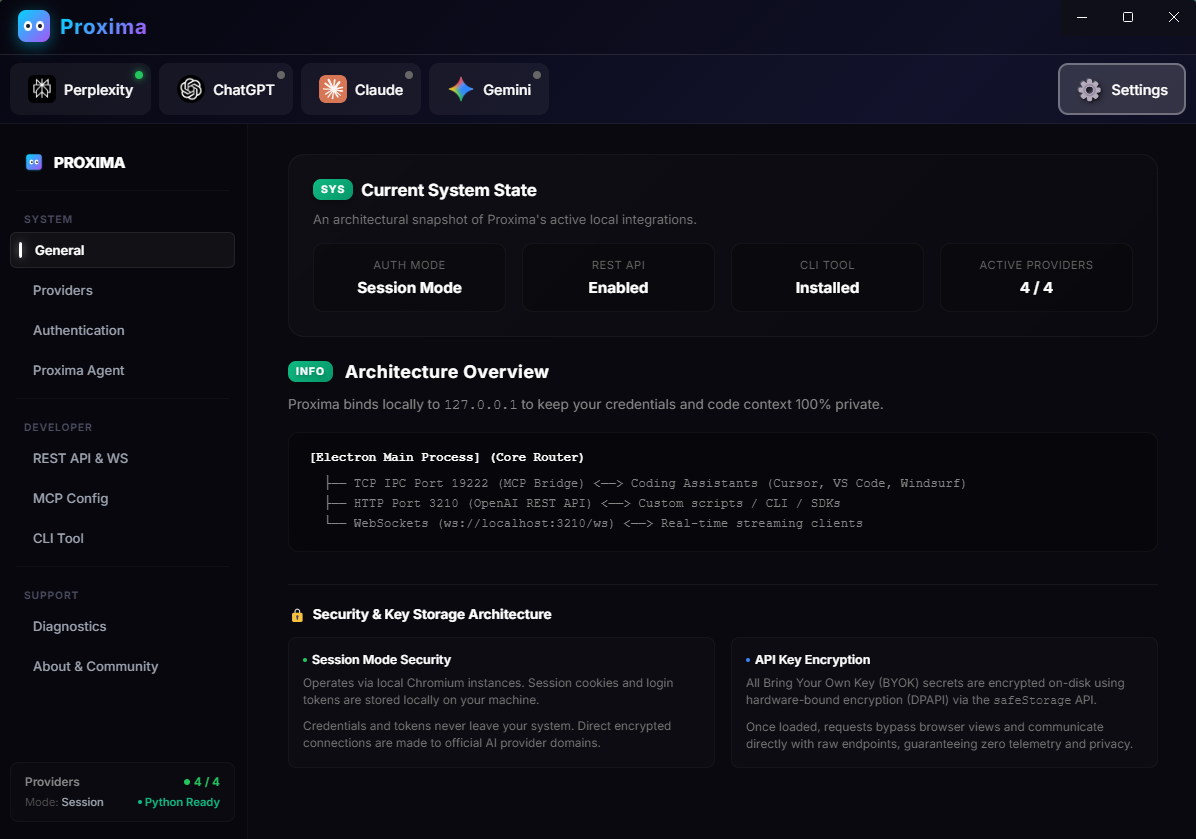Click the Current System State heading
Screen dimensions: 1196x839
[448, 190]
